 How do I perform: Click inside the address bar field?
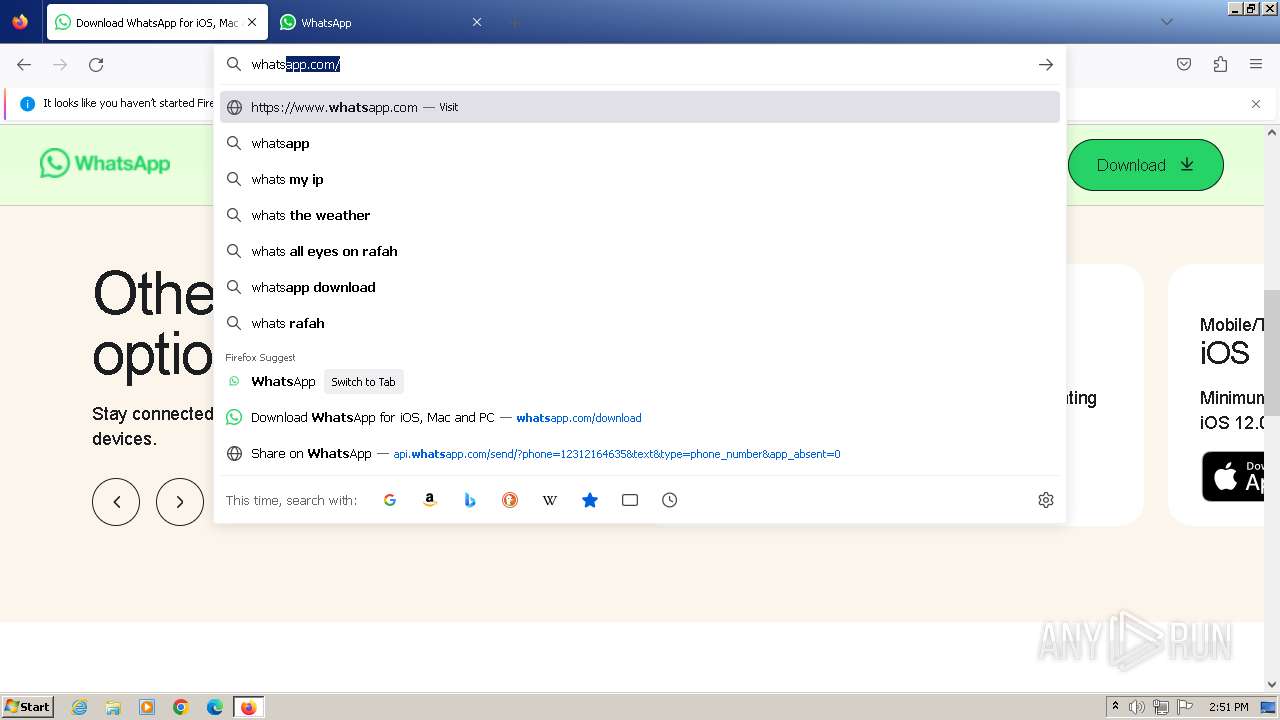click(x=640, y=64)
